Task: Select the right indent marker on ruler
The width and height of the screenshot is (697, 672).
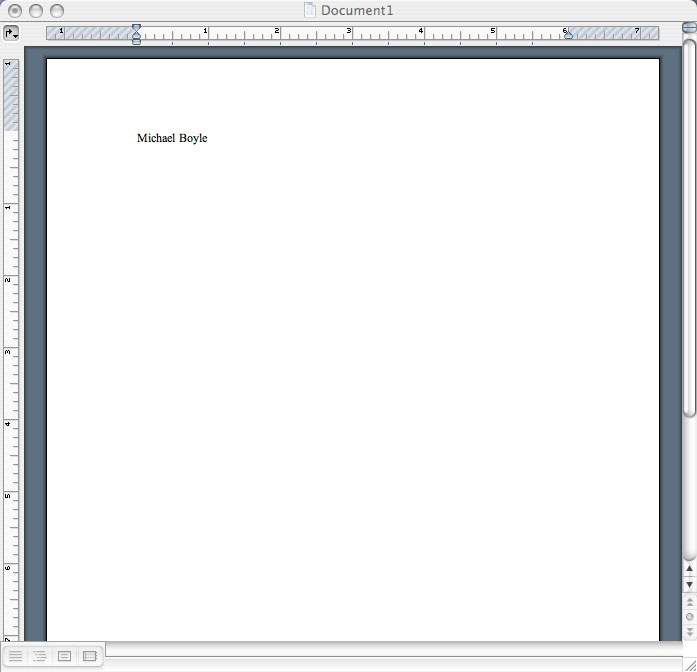Action: pos(569,35)
